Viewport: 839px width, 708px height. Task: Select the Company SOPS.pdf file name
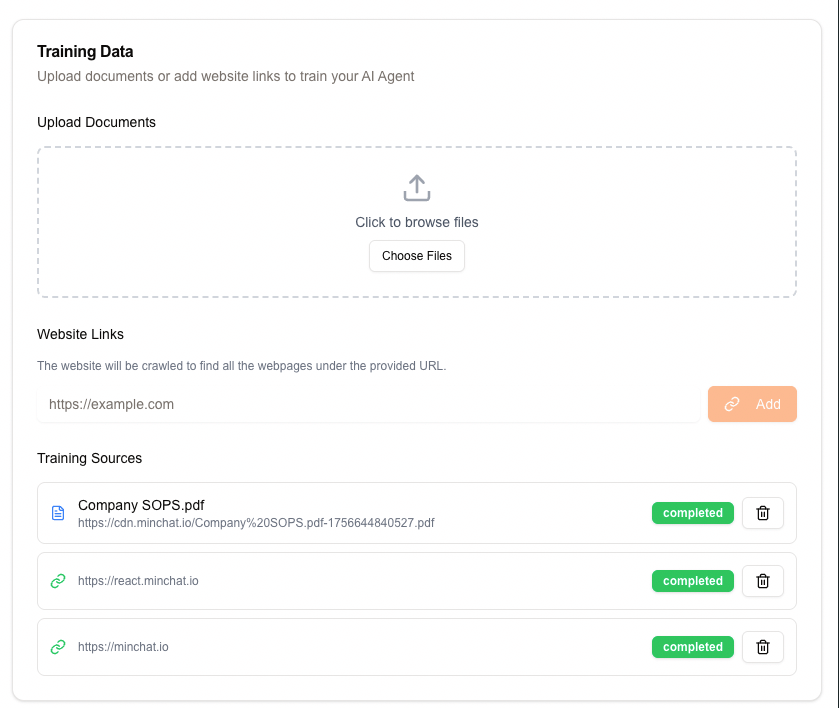(141, 505)
